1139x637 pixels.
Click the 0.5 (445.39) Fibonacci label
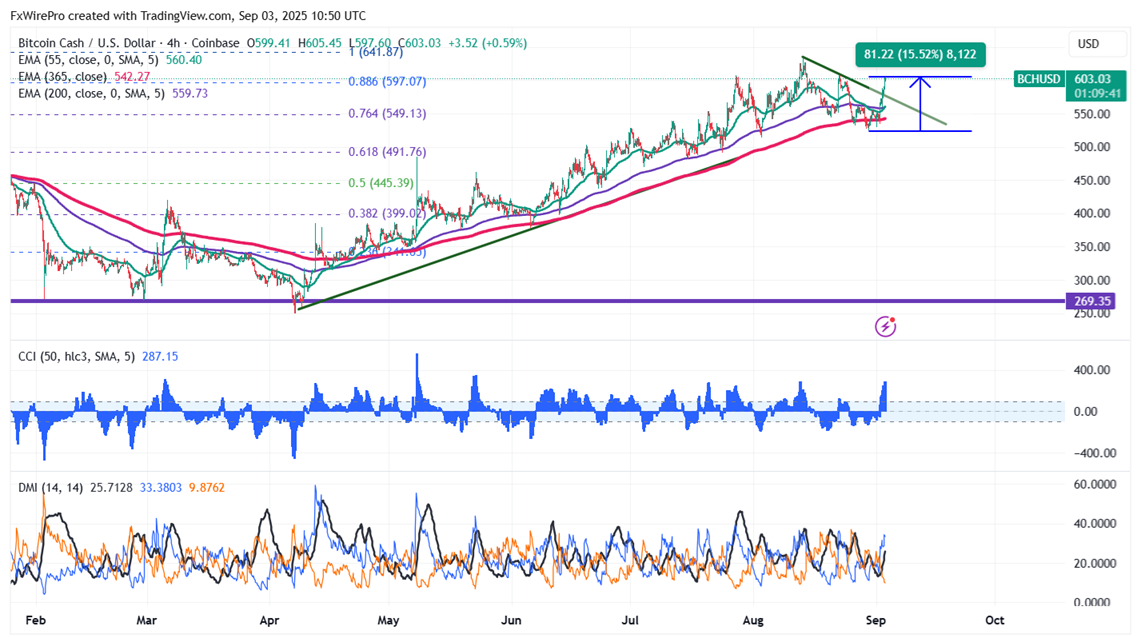click(x=381, y=183)
